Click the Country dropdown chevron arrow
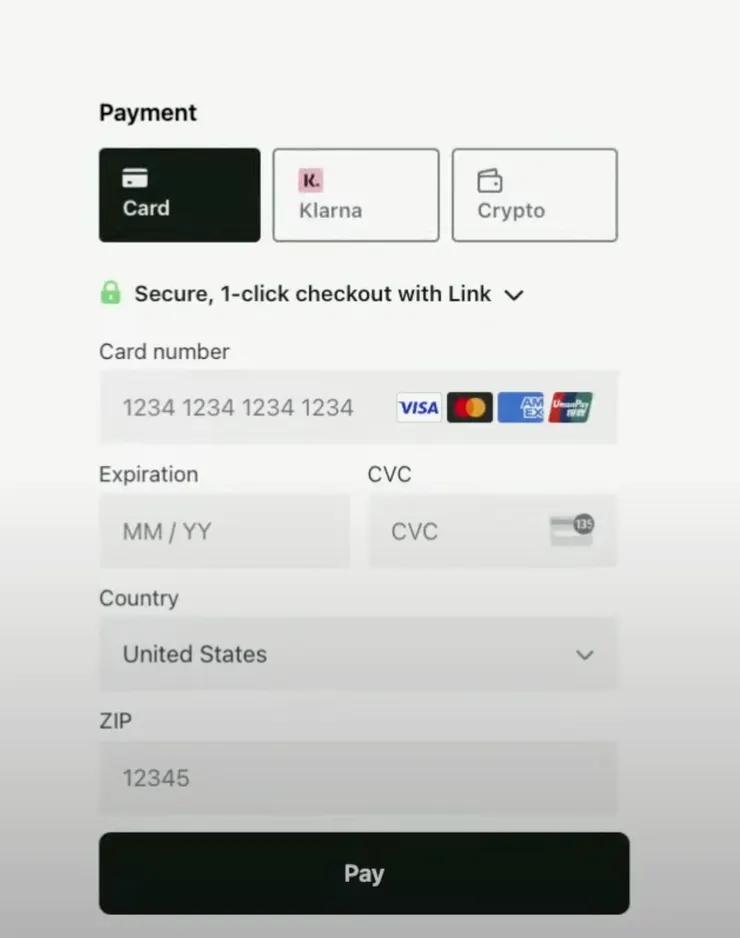Image resolution: width=740 pixels, height=938 pixels. (x=584, y=654)
